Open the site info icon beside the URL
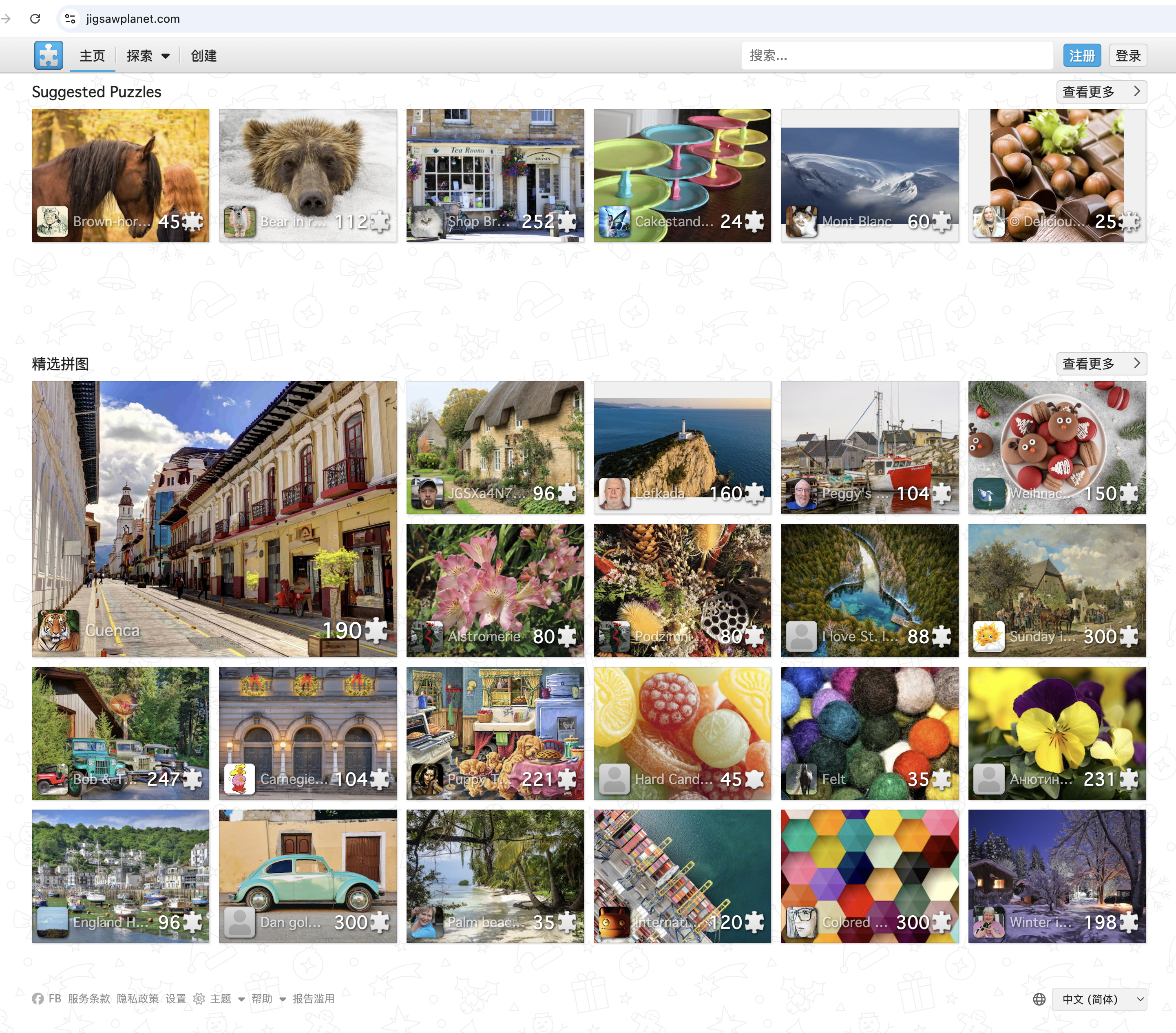This screenshot has height=1033, width=1176. click(70, 18)
